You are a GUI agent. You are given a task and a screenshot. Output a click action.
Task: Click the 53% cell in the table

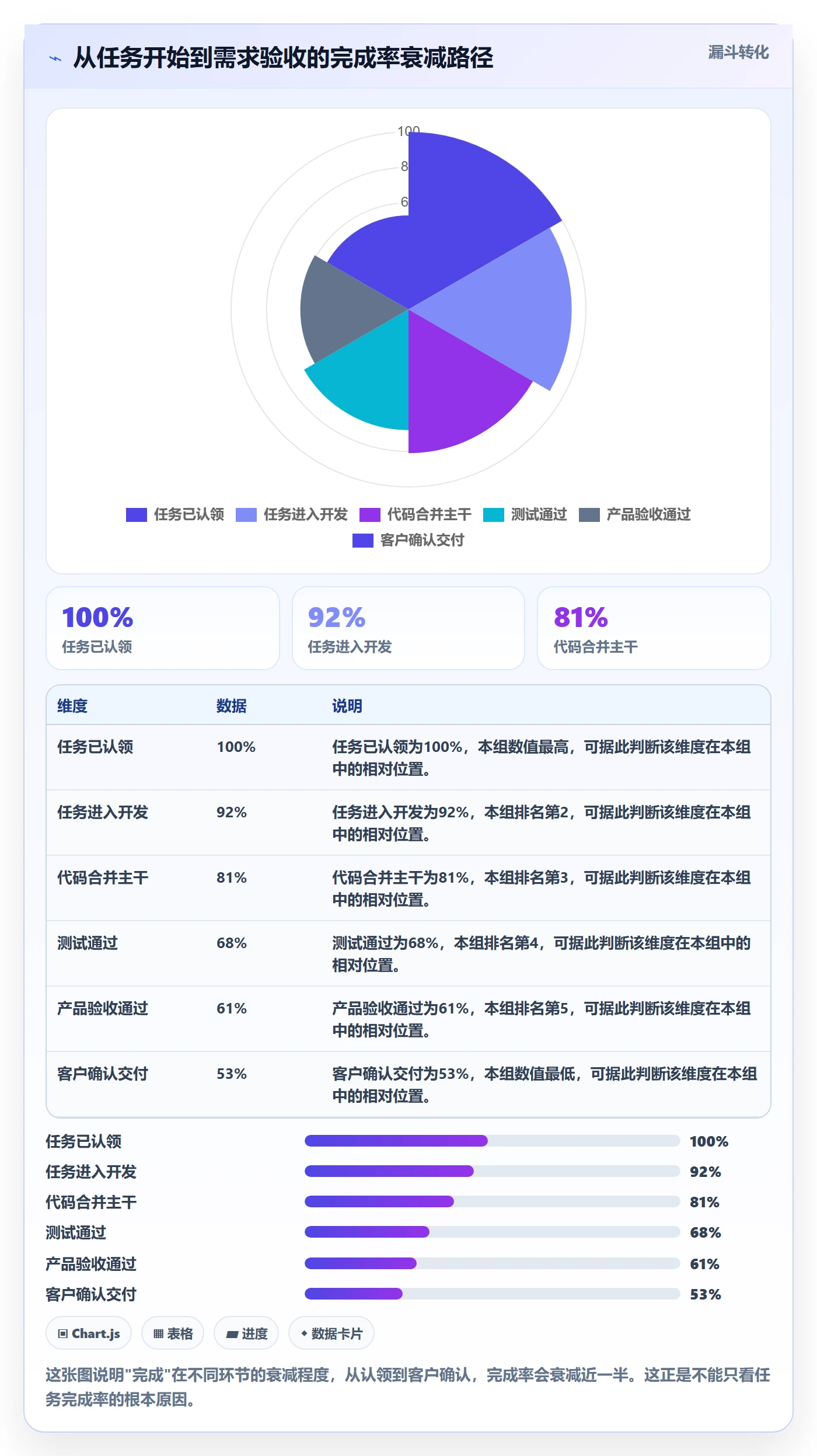pos(232,1074)
